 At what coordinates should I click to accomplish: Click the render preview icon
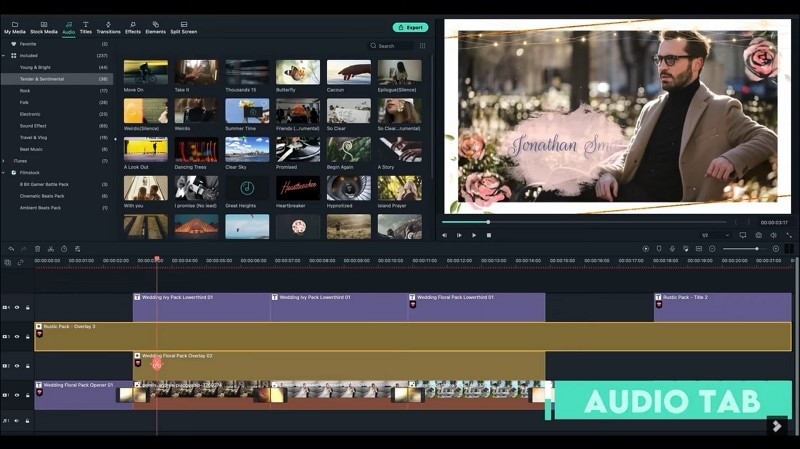click(x=645, y=248)
